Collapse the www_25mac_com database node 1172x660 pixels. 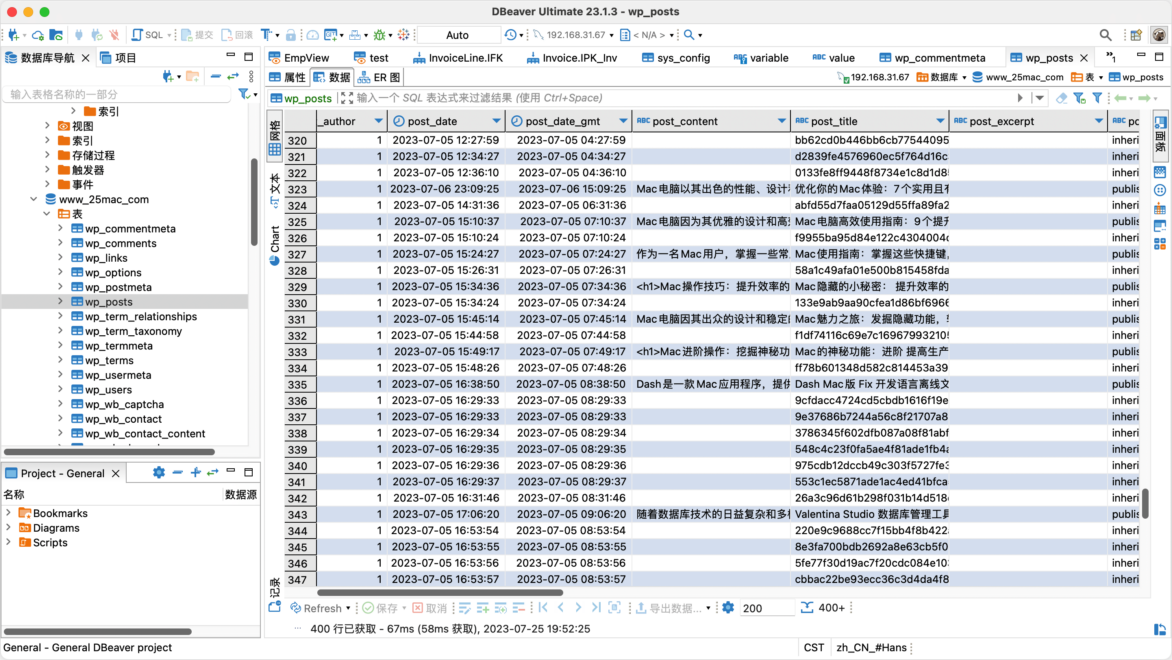[x=34, y=200]
